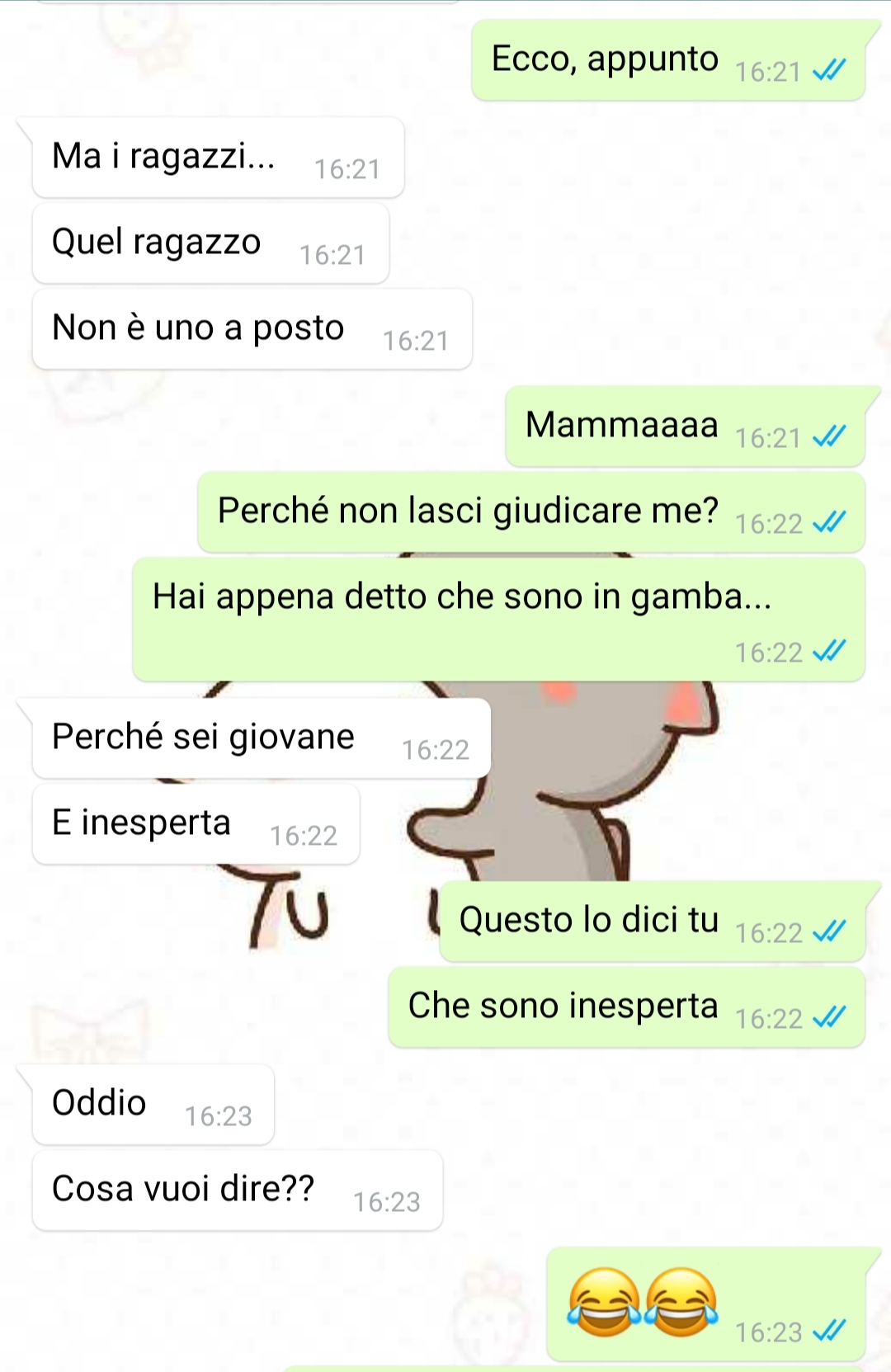The width and height of the screenshot is (891, 1372).
Task: Tap the 16:23 timestamp next to 'Oddio'
Action: [218, 1116]
